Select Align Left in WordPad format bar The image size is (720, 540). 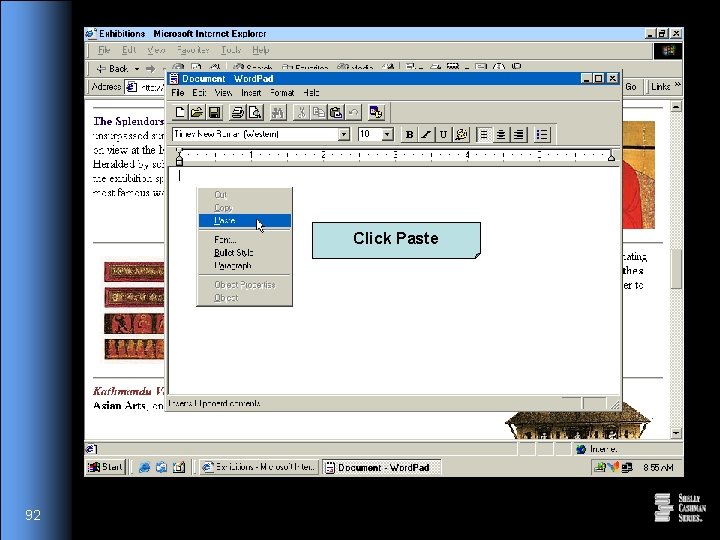(484, 135)
